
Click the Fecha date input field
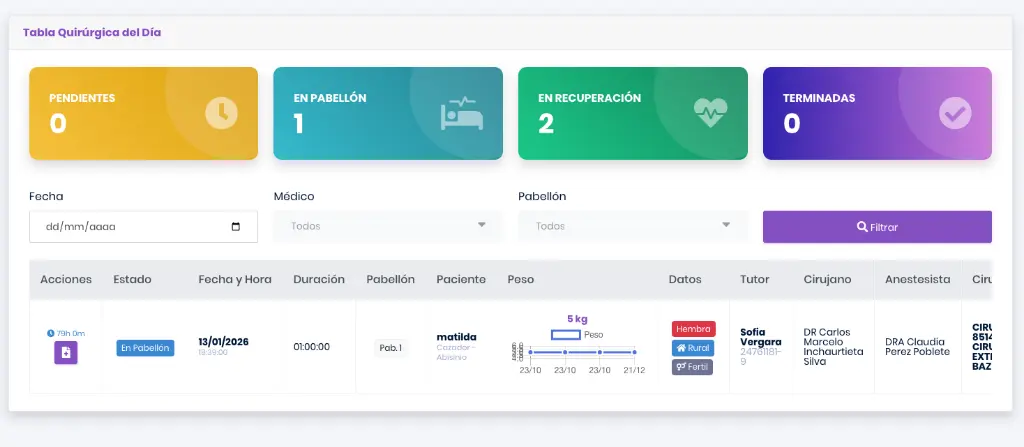[x=144, y=227]
